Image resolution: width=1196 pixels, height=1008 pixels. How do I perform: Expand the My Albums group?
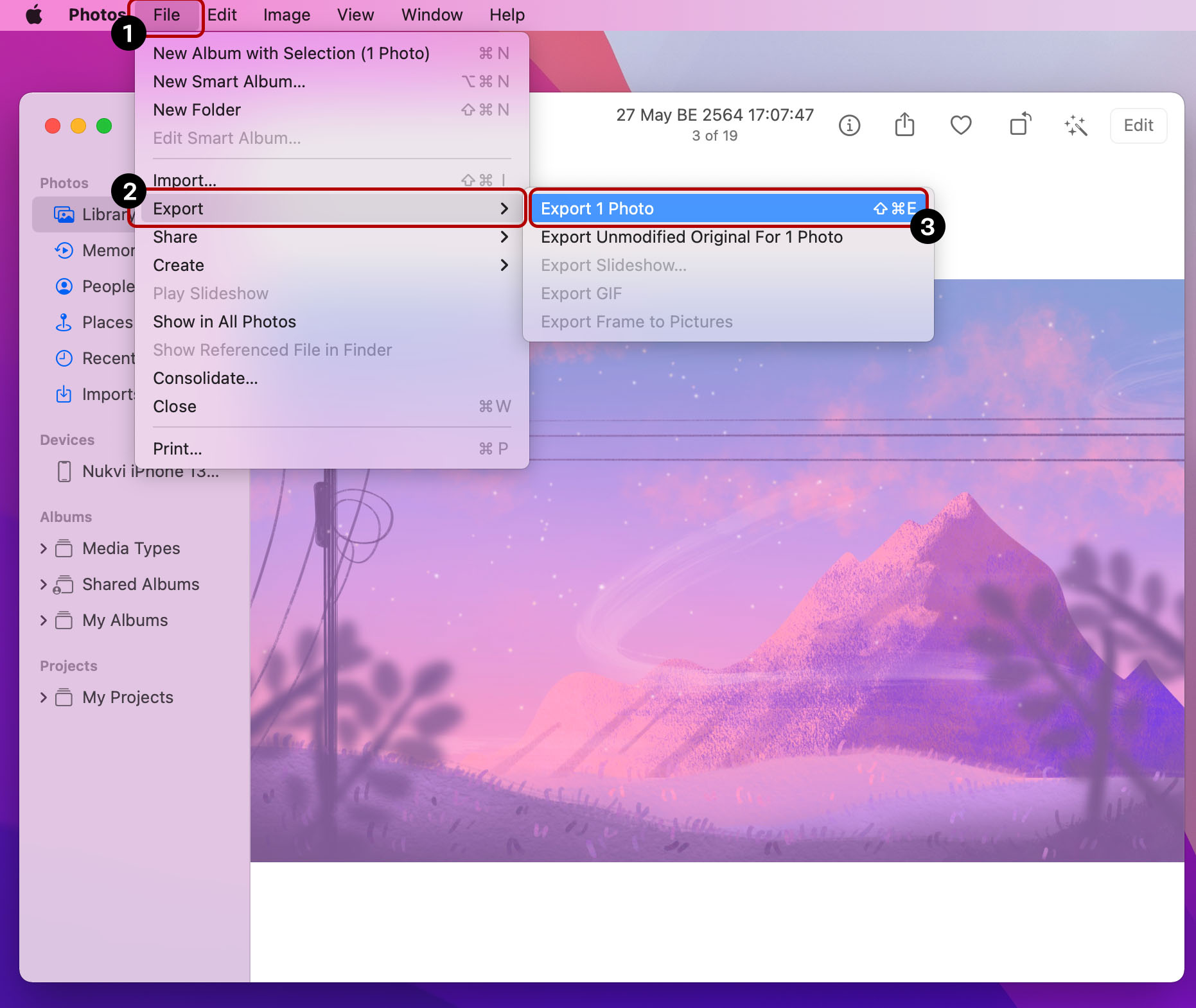pos(44,620)
